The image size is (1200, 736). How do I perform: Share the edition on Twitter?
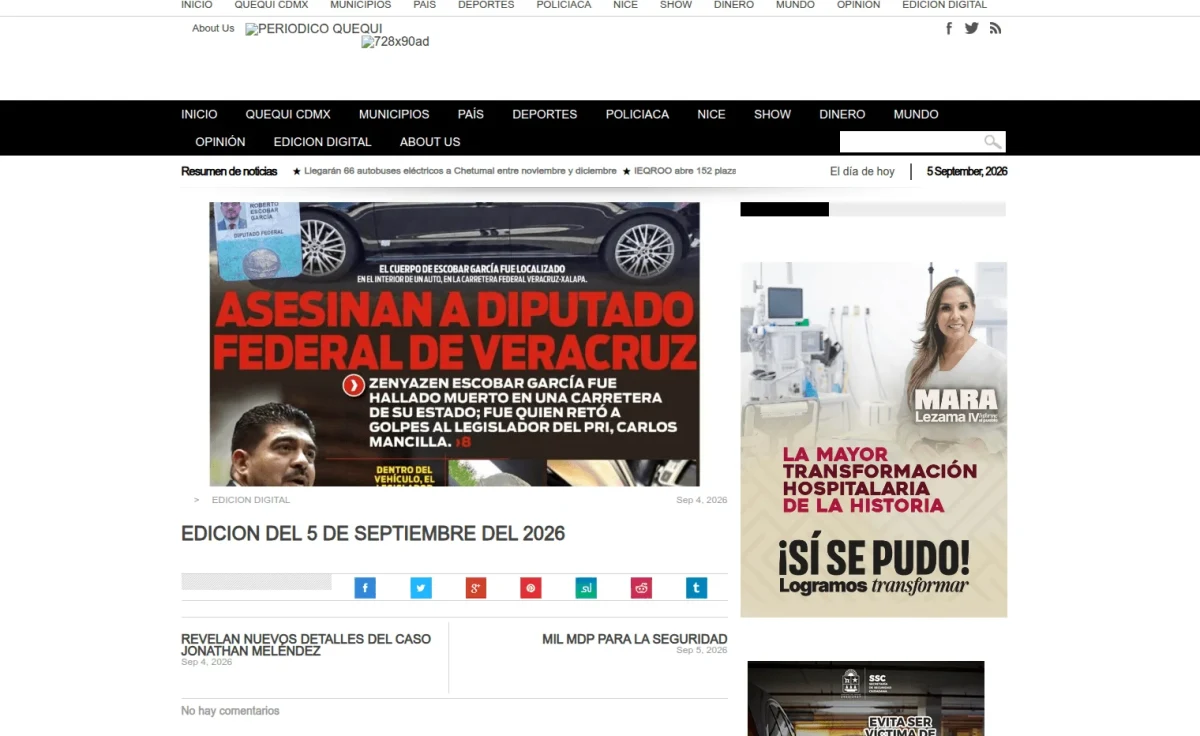[421, 588]
